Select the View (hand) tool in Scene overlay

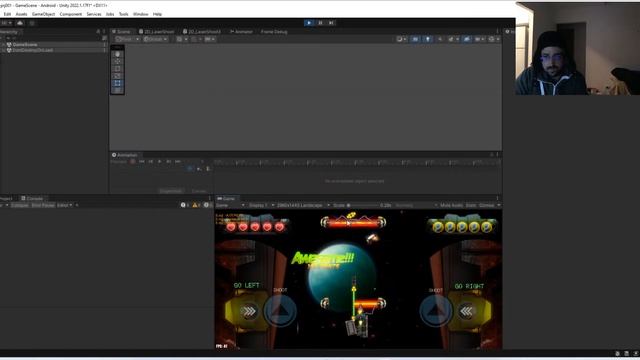tap(118, 54)
